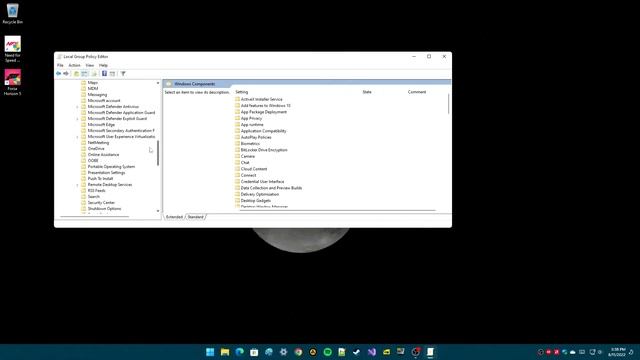Click the tree pane scroll-down arrow
Image resolution: width=640 pixels, height=360 pixels.
(x=158, y=211)
